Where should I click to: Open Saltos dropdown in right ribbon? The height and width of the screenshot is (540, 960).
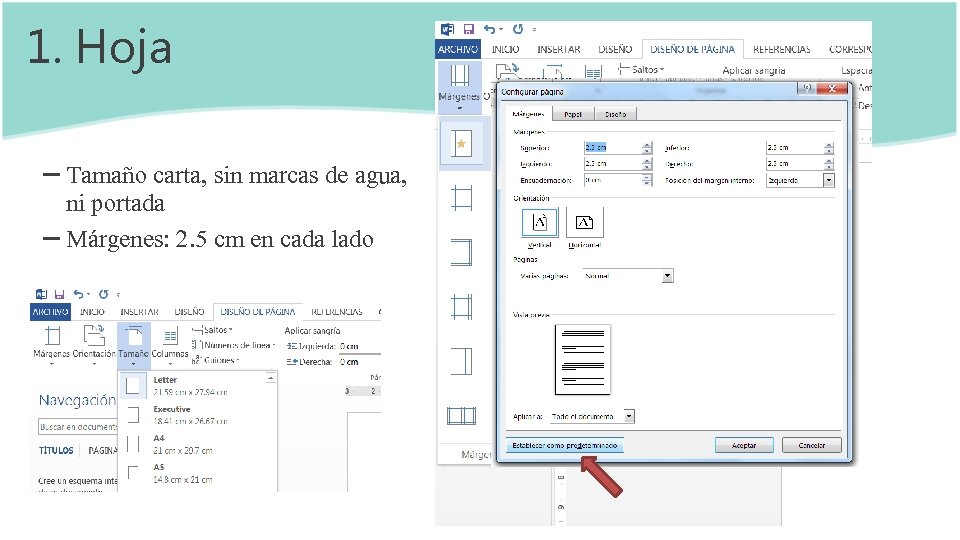click(x=641, y=70)
